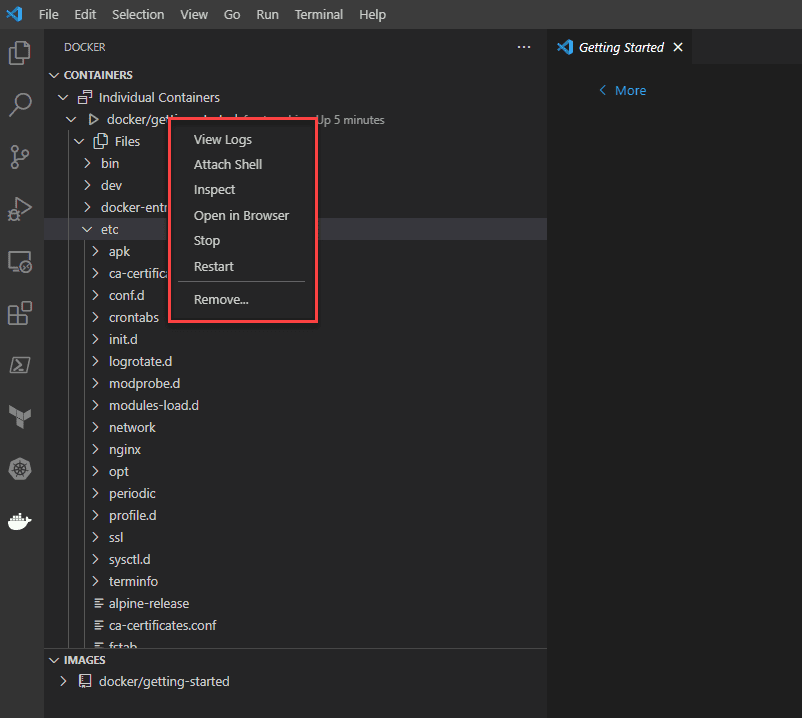Click Open in Browser menu entry
The image size is (802, 718).
coord(241,216)
